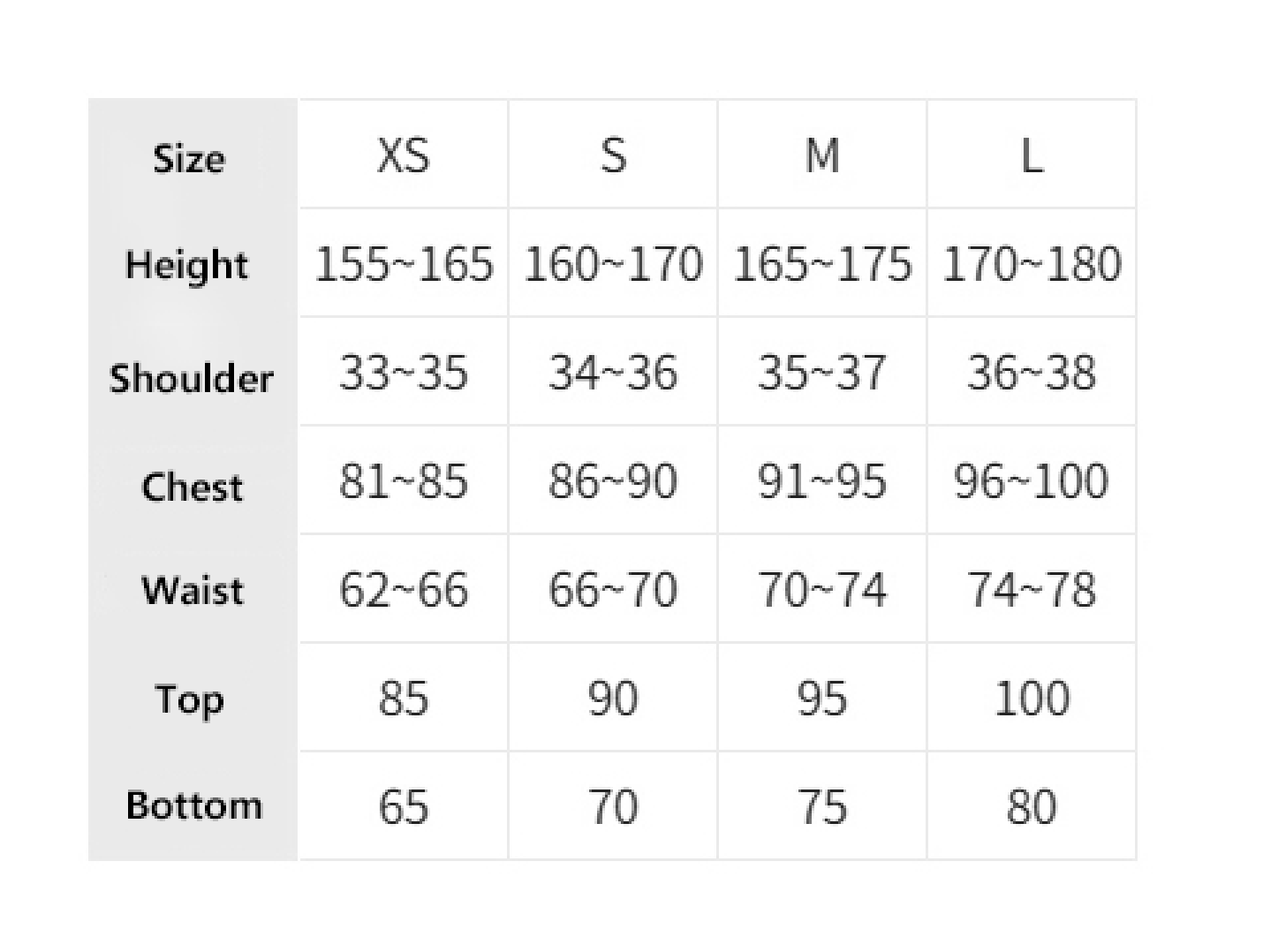Image resolution: width=1263 pixels, height=952 pixels.
Task: Select the M size column header
Action: click(822, 156)
